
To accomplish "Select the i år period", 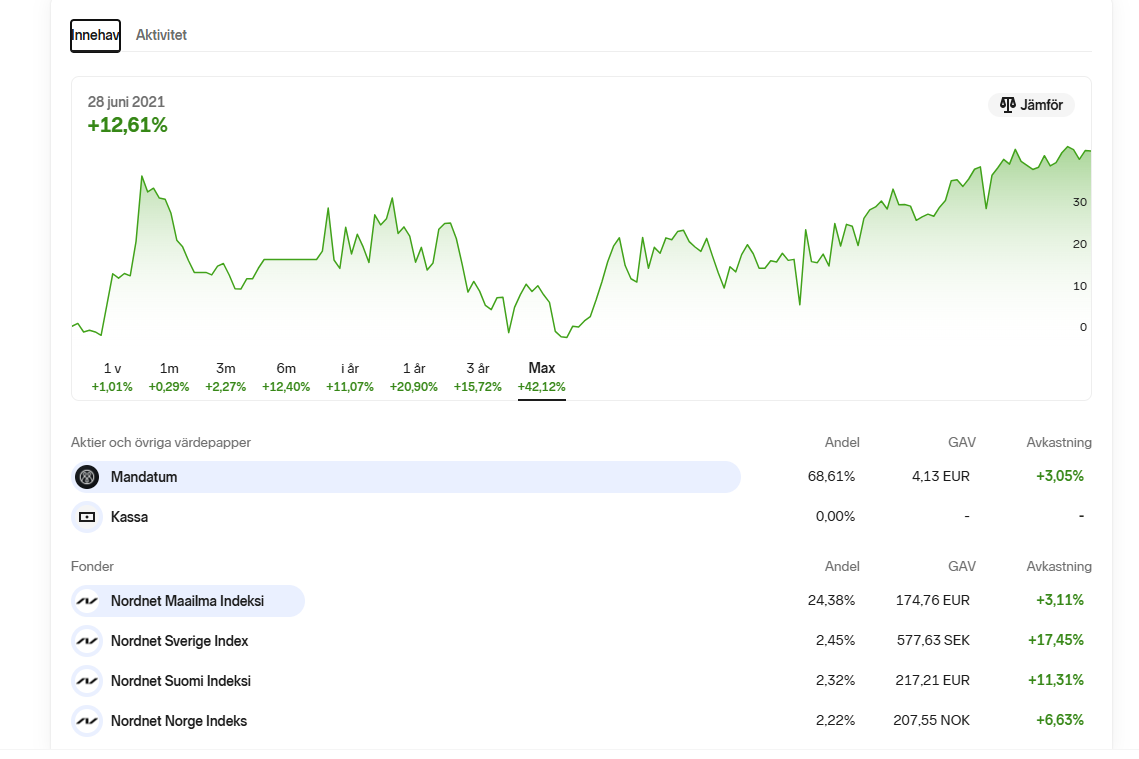I will coord(350,377).
